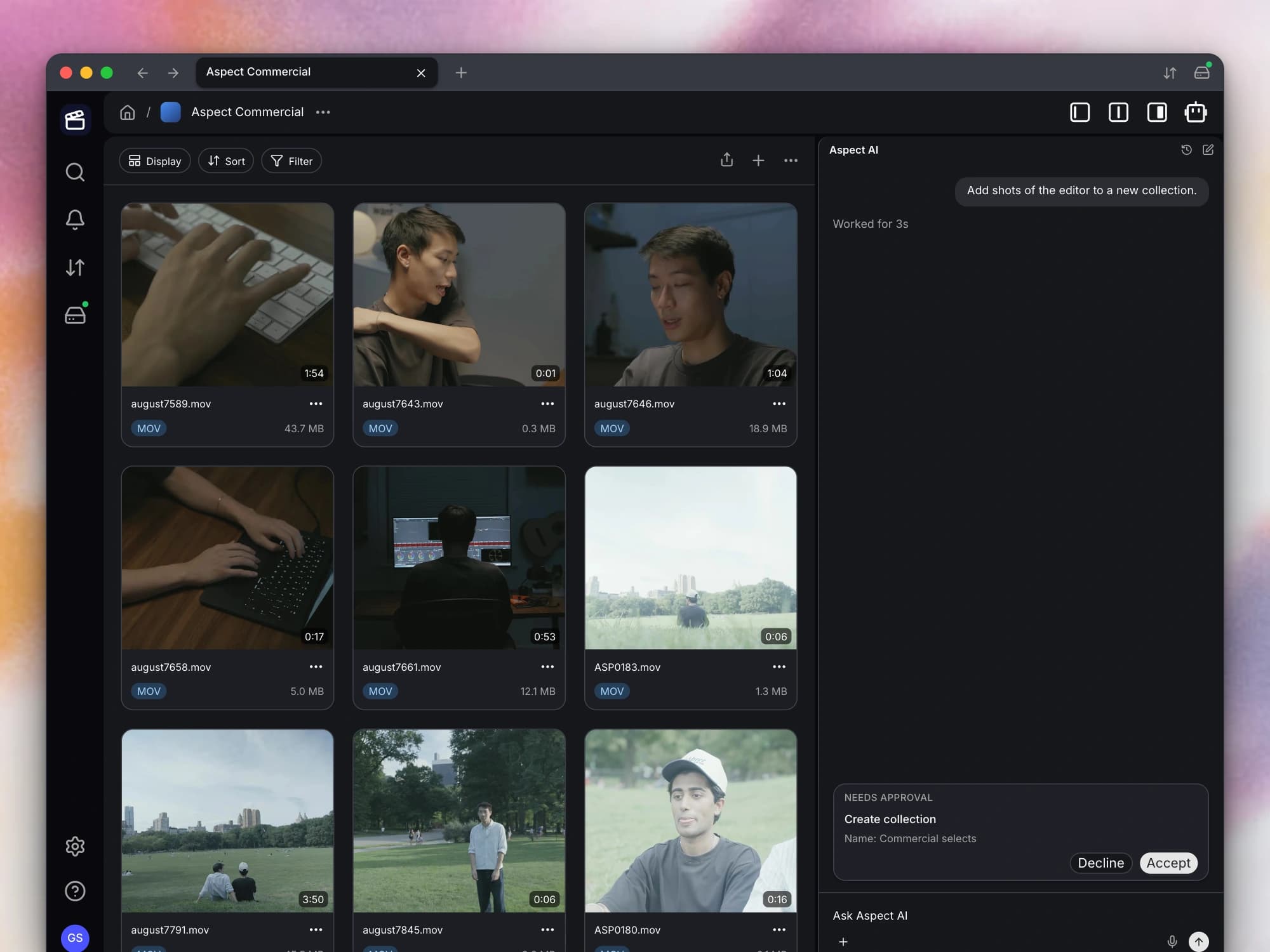
Task: Open search from the left sidebar
Action: click(75, 172)
